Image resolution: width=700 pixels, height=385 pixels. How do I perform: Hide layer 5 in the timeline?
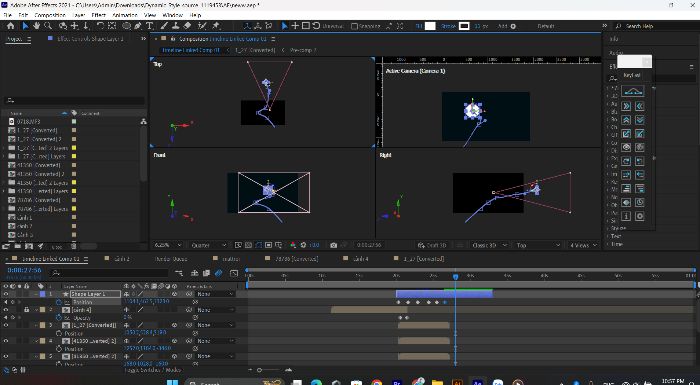pyautogui.click(x=6, y=356)
